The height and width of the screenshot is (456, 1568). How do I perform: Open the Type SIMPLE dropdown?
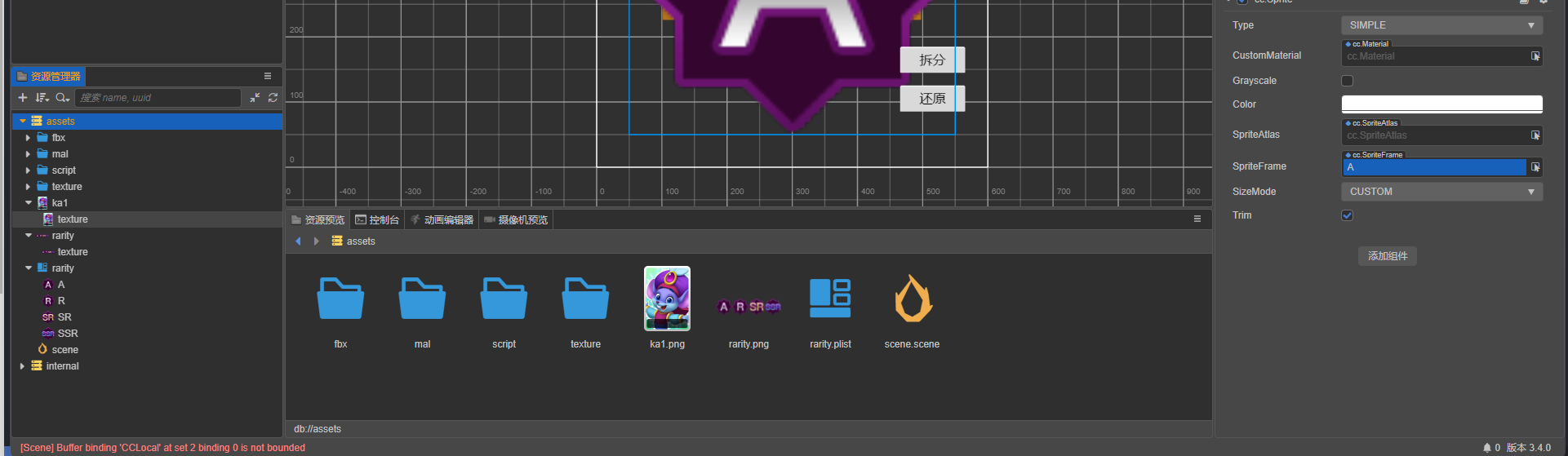click(x=1441, y=25)
